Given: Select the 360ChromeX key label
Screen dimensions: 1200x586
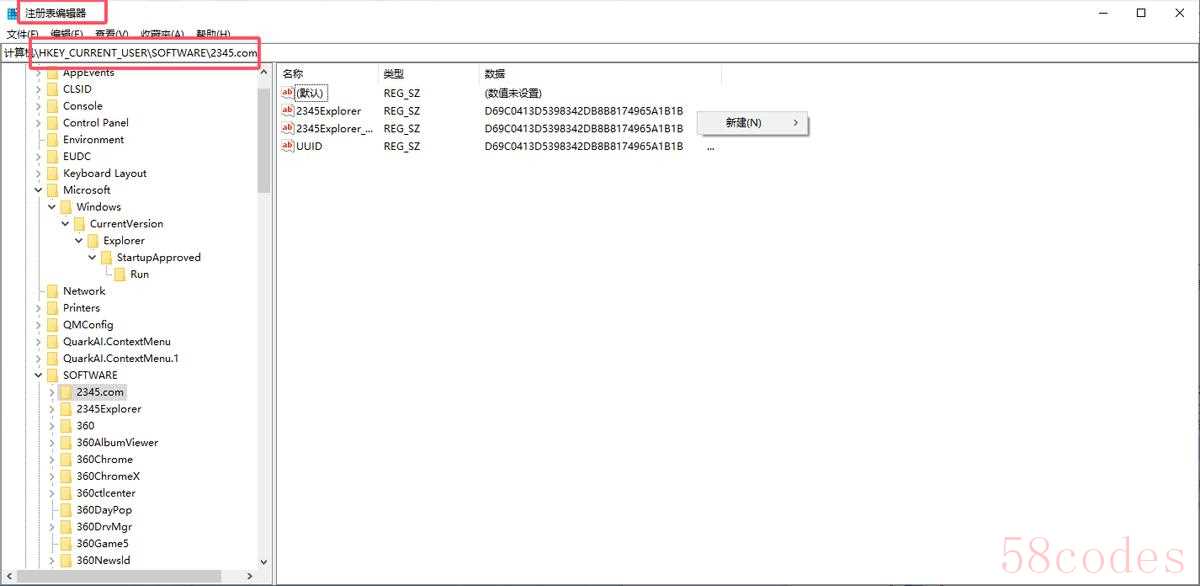Looking at the screenshot, I should 108,476.
